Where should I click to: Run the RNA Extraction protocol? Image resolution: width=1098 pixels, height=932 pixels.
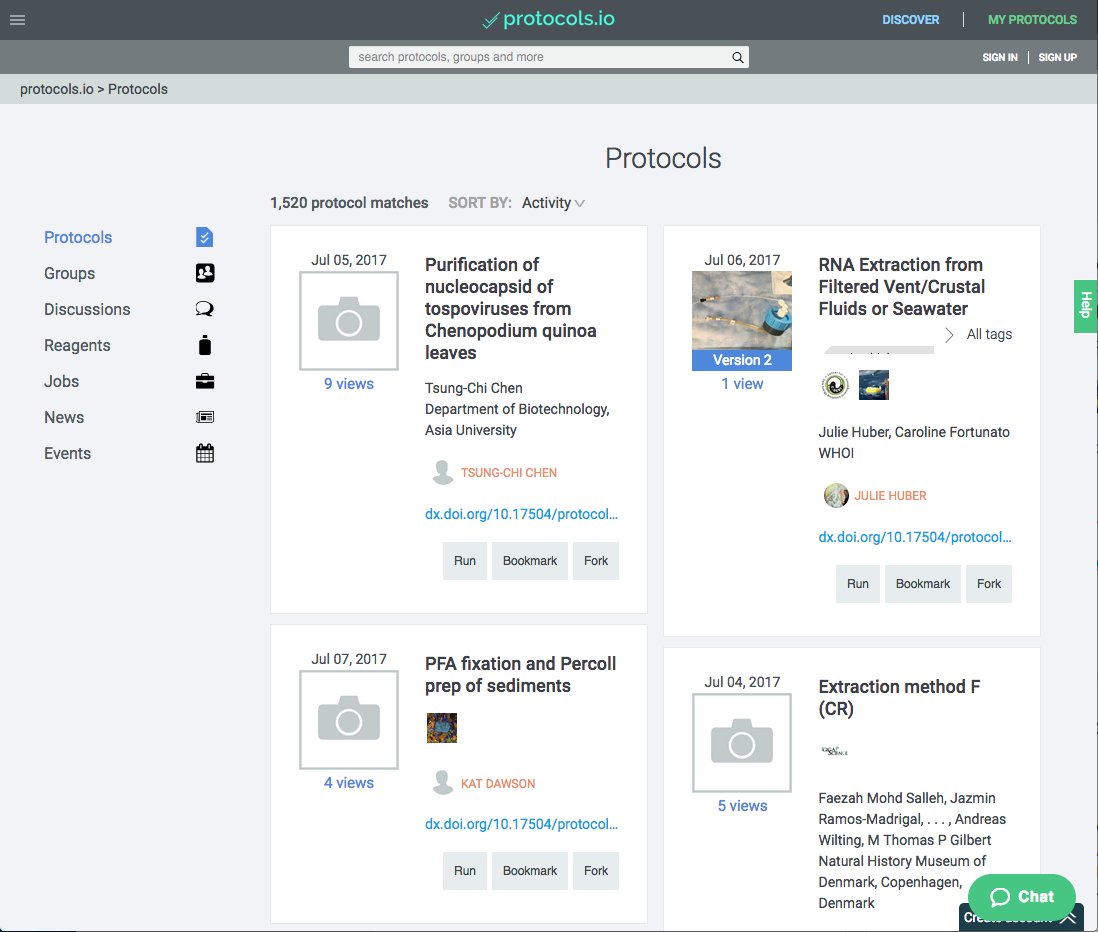pos(858,584)
